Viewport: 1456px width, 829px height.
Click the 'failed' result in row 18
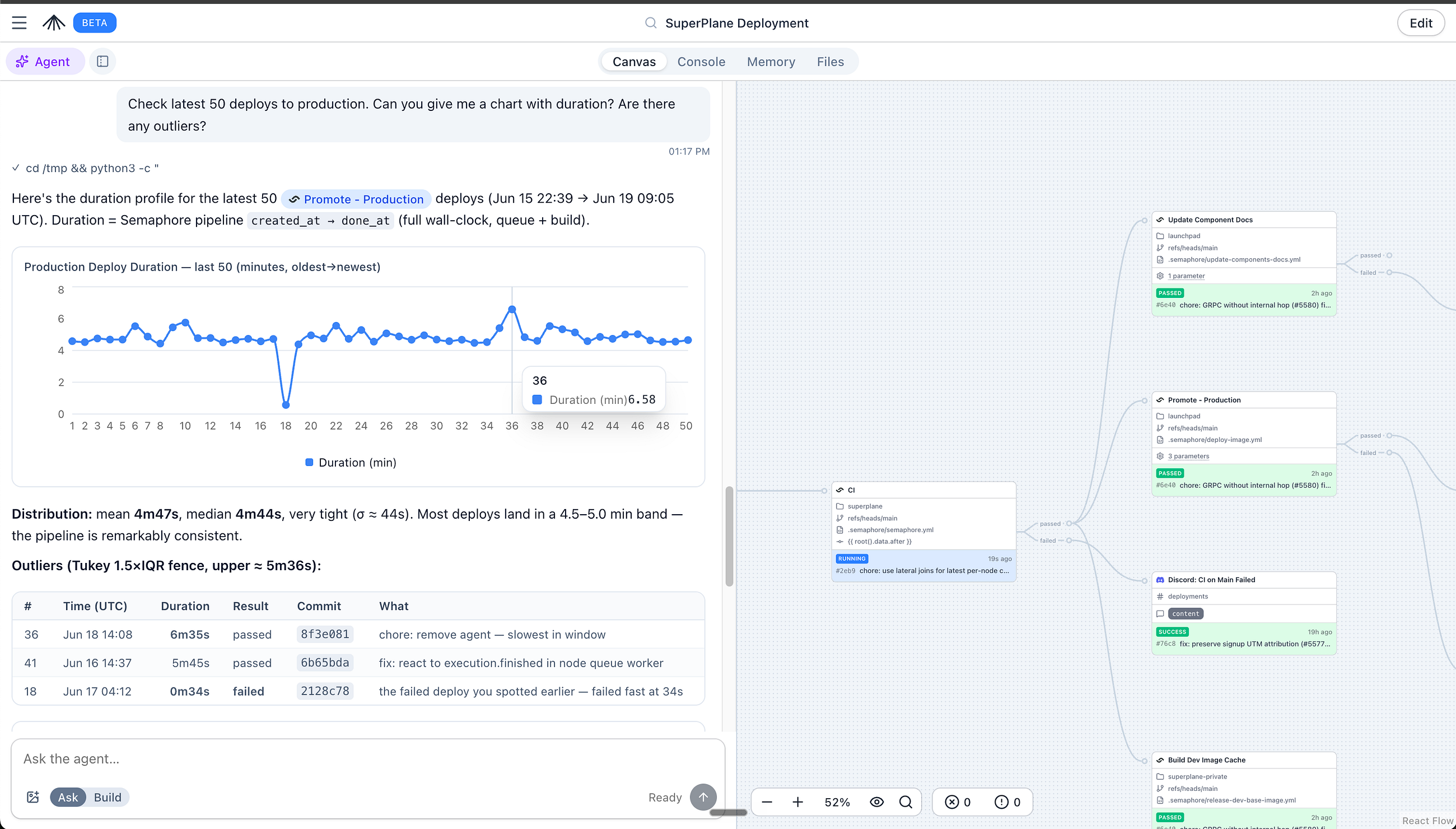(x=248, y=691)
